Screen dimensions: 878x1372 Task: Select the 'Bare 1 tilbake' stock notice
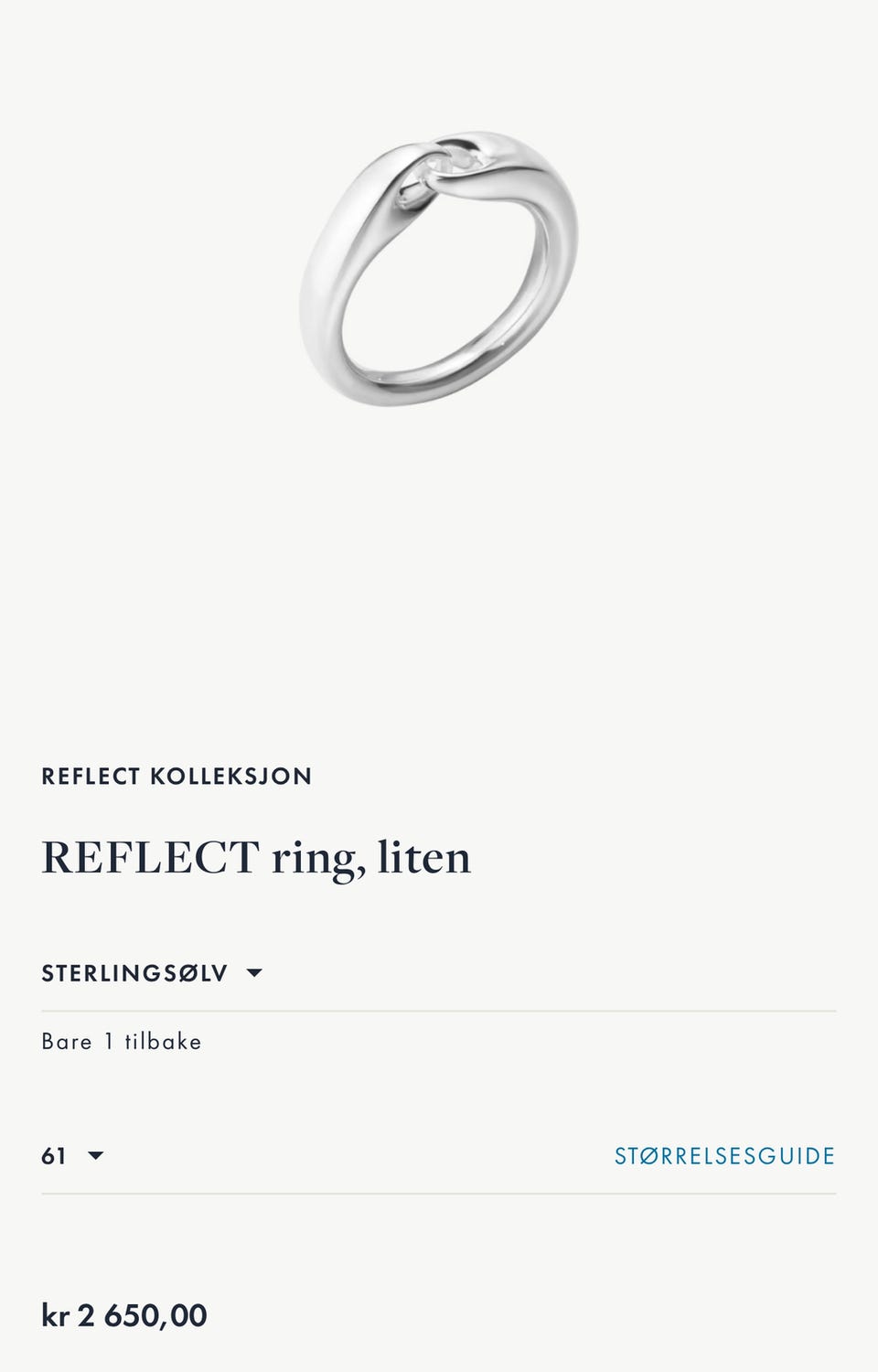122,1042
